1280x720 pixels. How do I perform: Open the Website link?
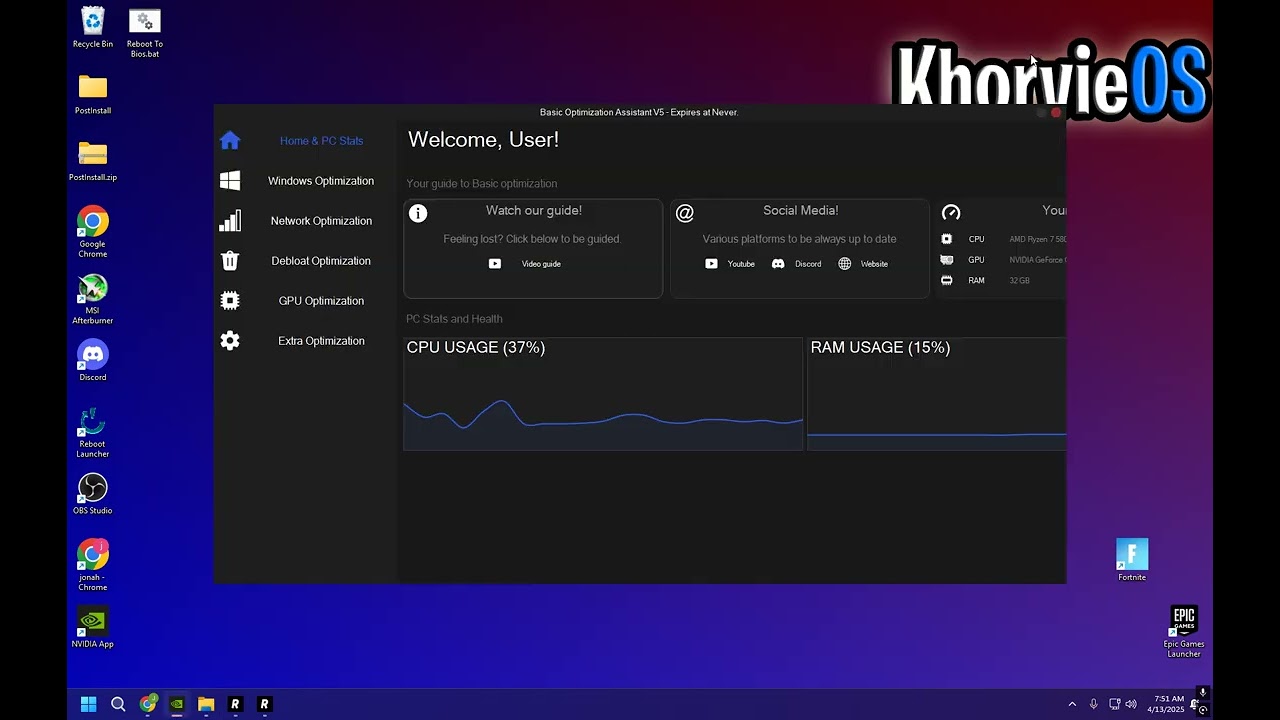pos(874,264)
